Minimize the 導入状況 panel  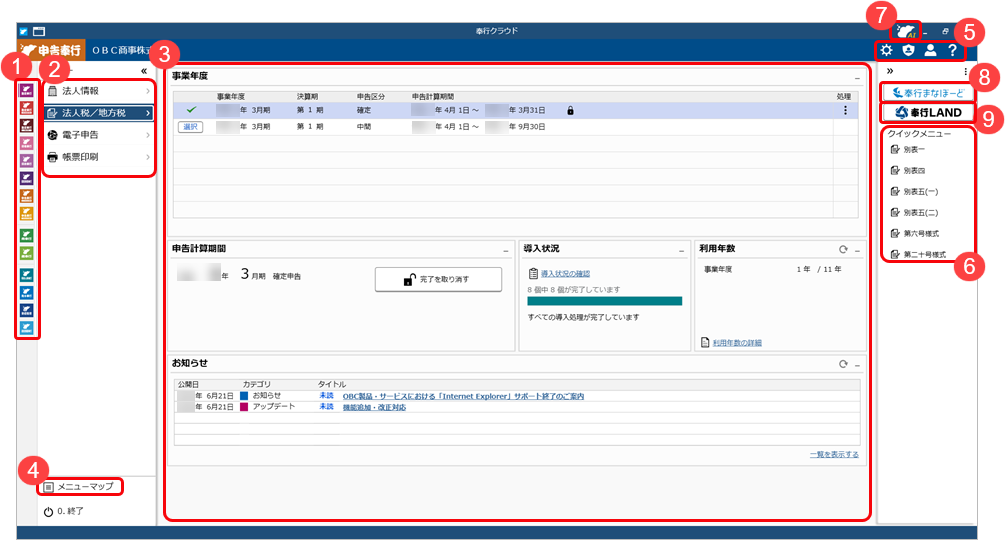pos(681,251)
